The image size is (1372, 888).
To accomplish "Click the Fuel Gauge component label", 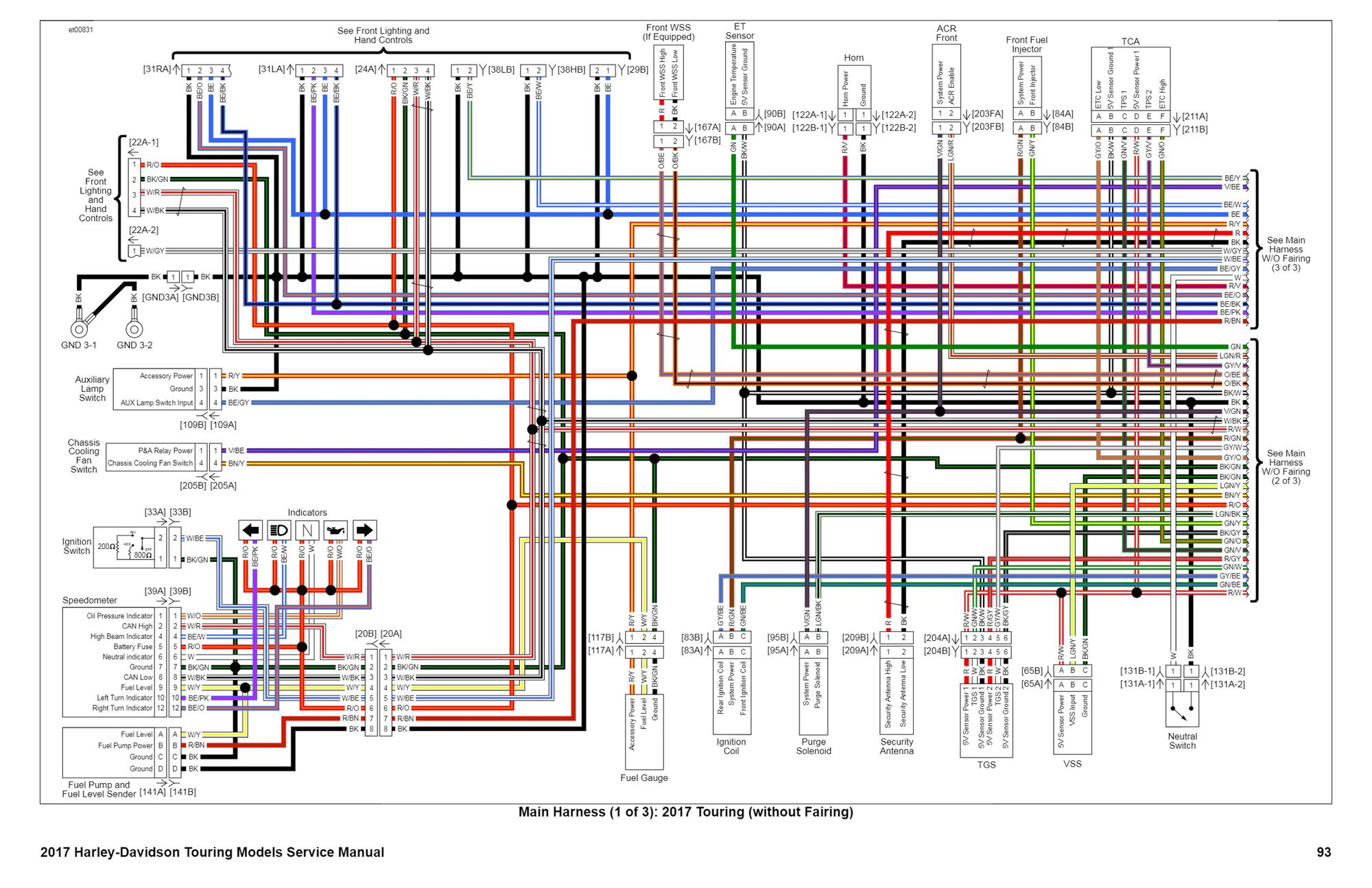I will coord(643,778).
